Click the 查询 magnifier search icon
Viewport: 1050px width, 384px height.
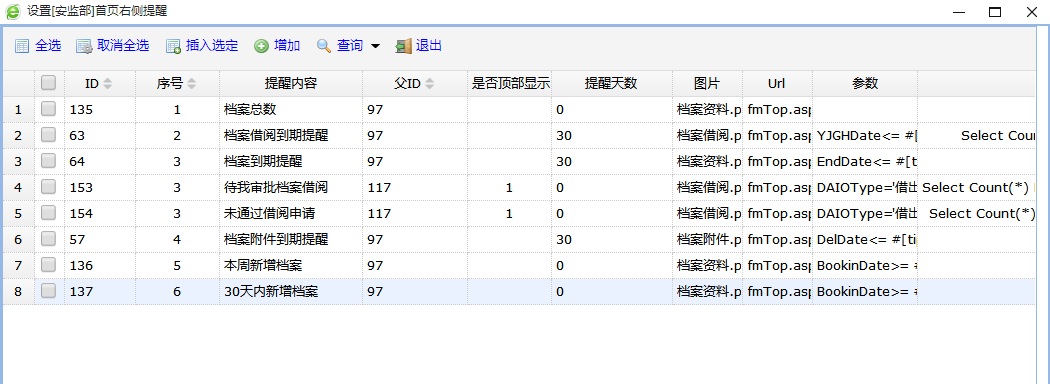tap(324, 46)
